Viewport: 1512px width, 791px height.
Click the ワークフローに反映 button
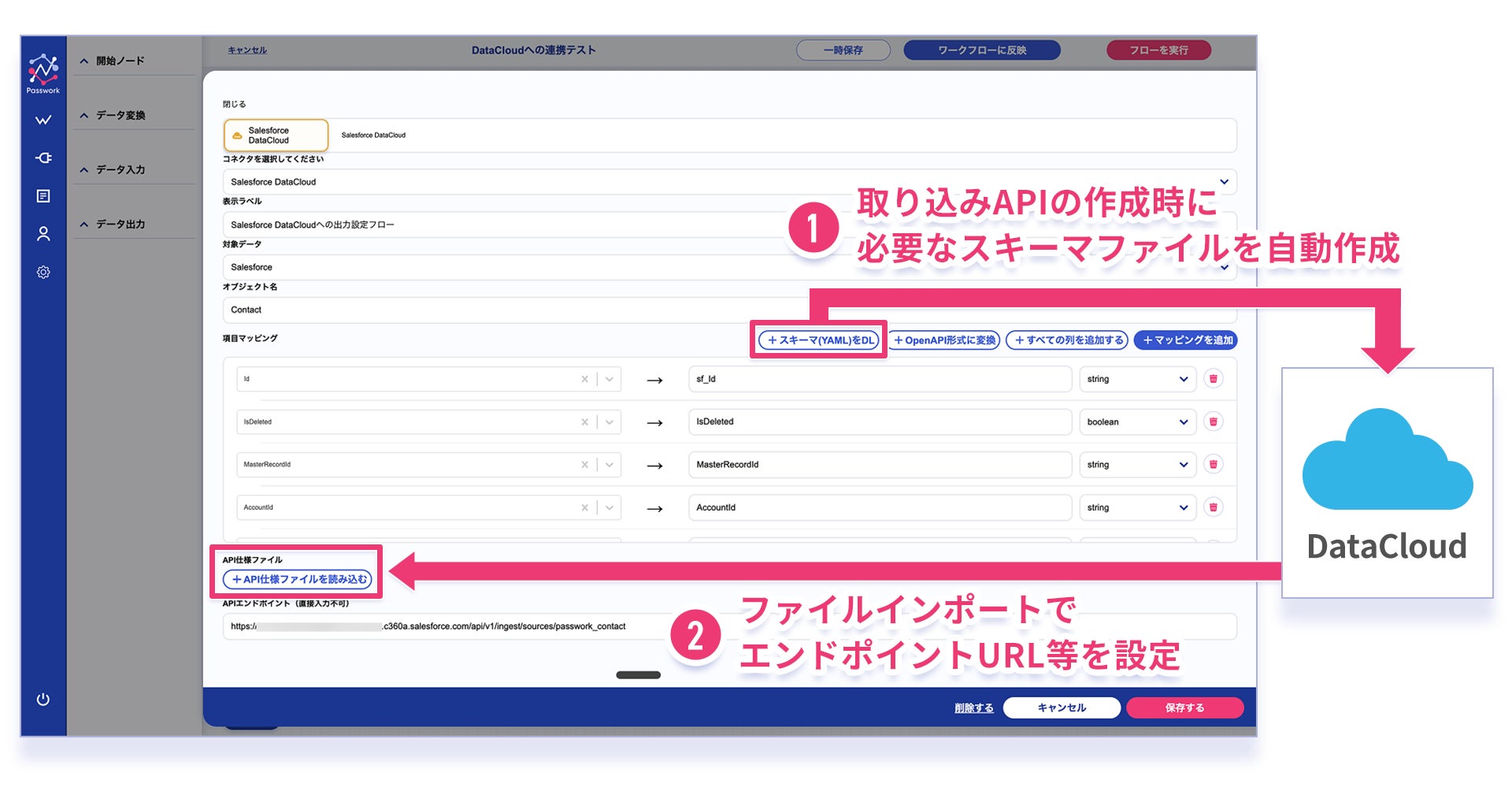tap(982, 50)
